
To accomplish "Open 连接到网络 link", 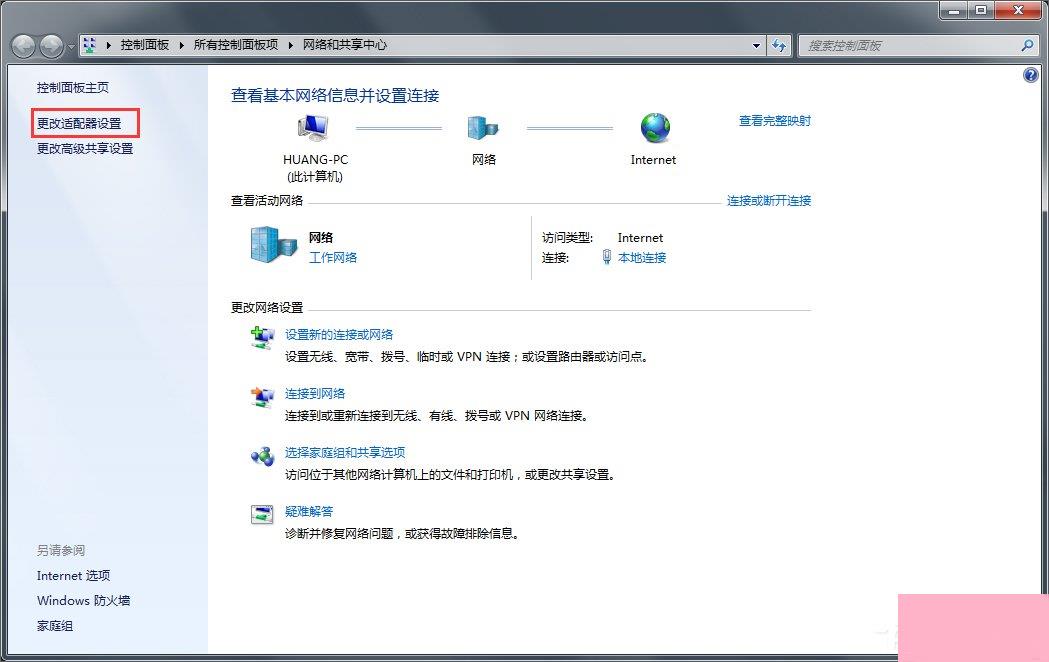I will pos(315,393).
